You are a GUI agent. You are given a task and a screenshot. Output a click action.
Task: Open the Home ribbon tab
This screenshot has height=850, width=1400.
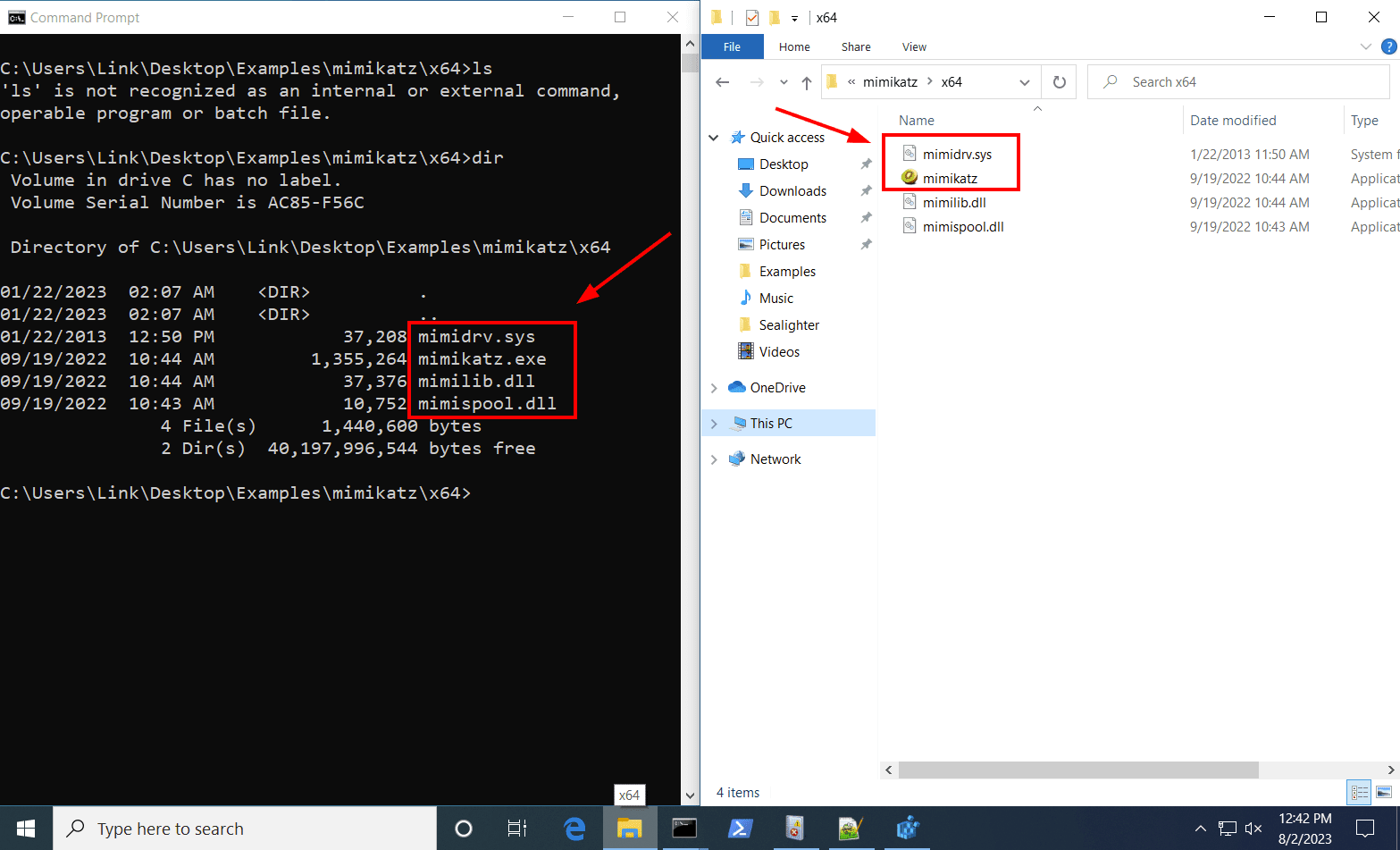[794, 46]
